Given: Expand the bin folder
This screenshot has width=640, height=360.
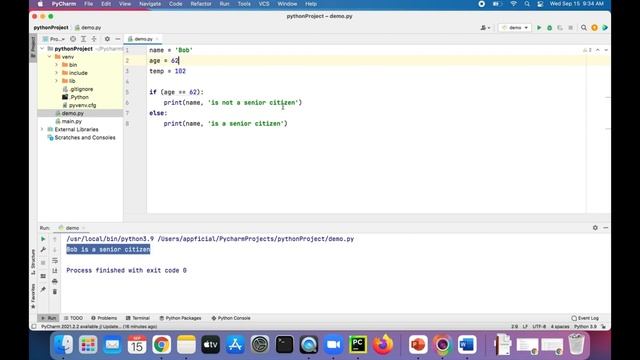Looking at the screenshot, I should point(57,65).
